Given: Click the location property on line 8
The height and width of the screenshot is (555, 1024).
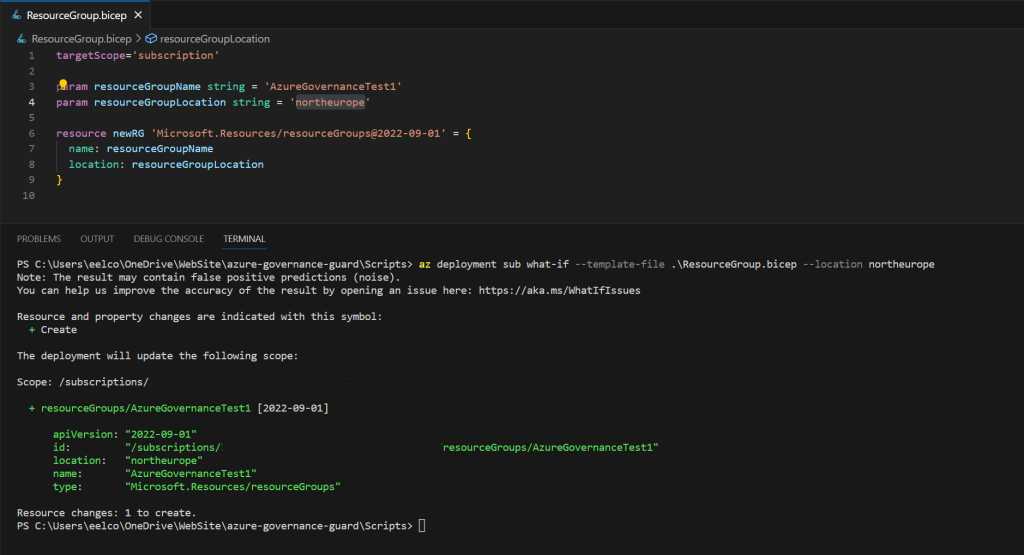Looking at the screenshot, I should click(x=94, y=165).
